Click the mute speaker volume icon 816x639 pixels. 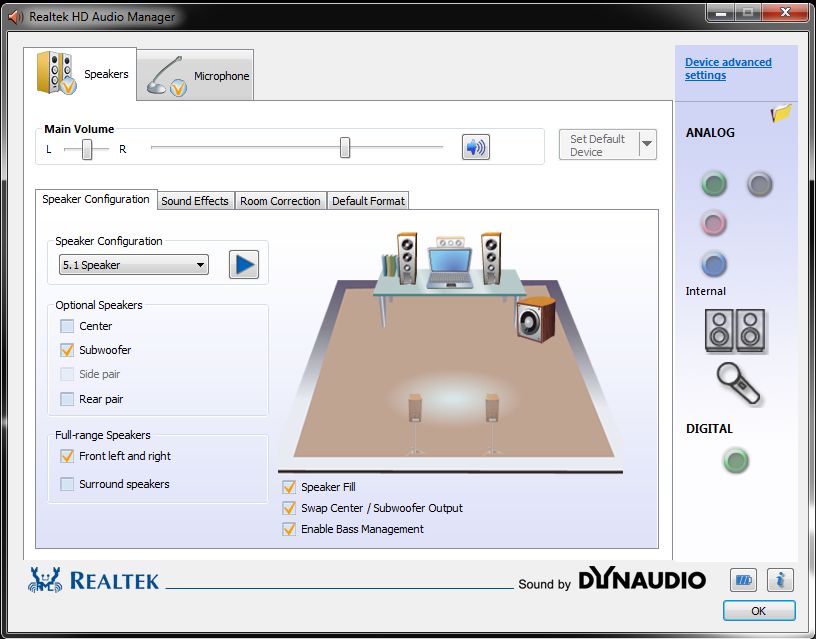pyautogui.click(x=475, y=147)
